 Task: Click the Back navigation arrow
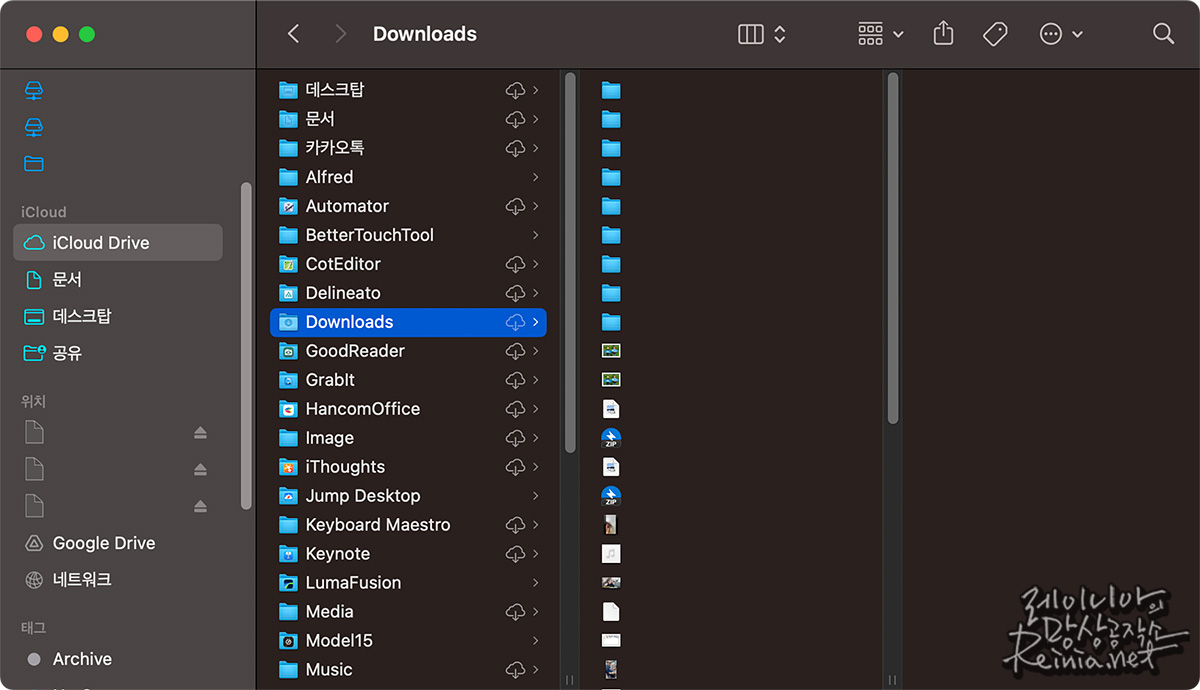(292, 33)
